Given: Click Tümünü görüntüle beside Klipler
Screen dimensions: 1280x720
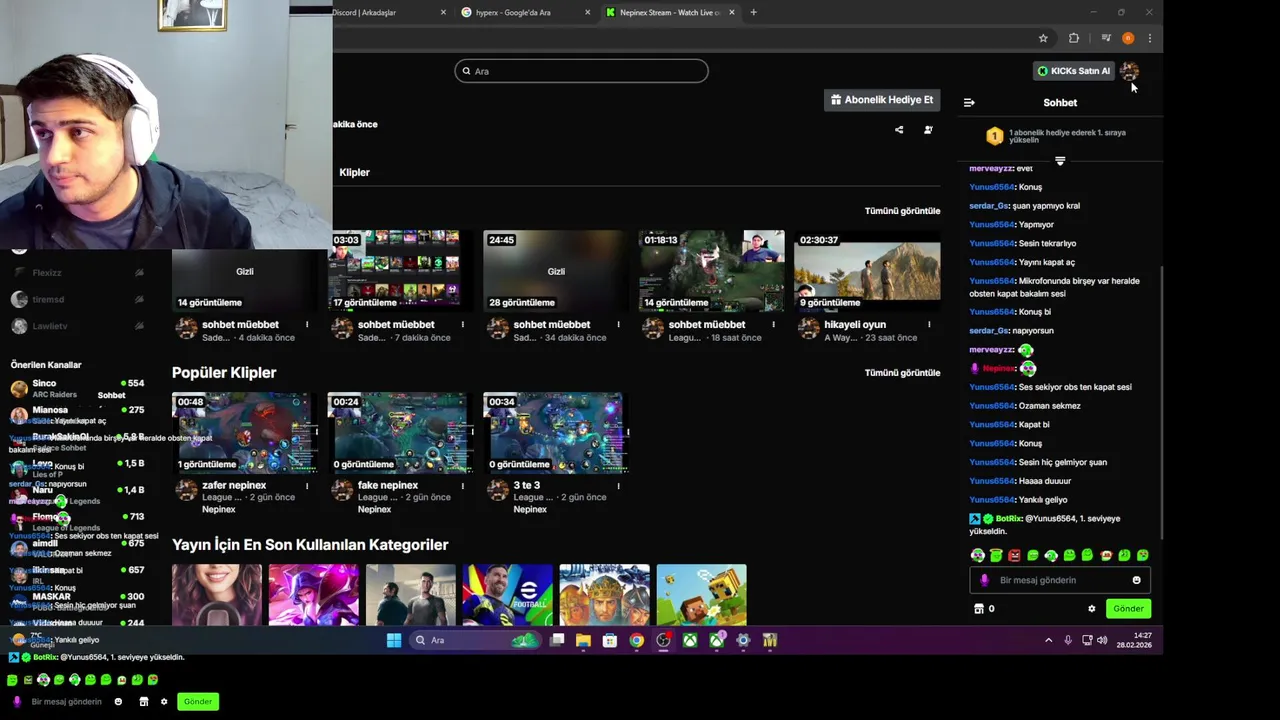Looking at the screenshot, I should 902,211.
